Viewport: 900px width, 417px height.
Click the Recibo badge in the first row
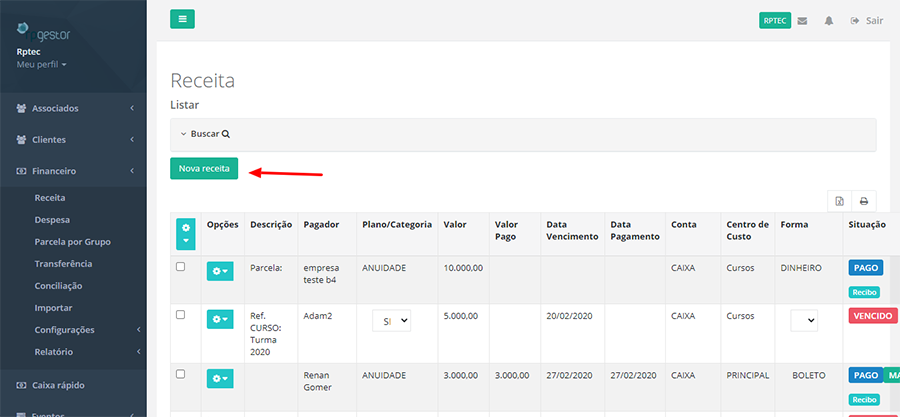pyautogui.click(x=864, y=292)
